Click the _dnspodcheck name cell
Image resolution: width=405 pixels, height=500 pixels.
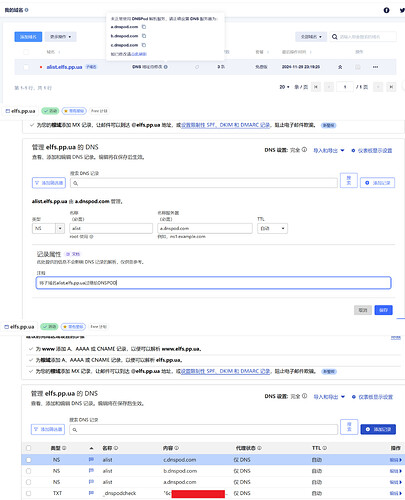[x=119, y=493]
